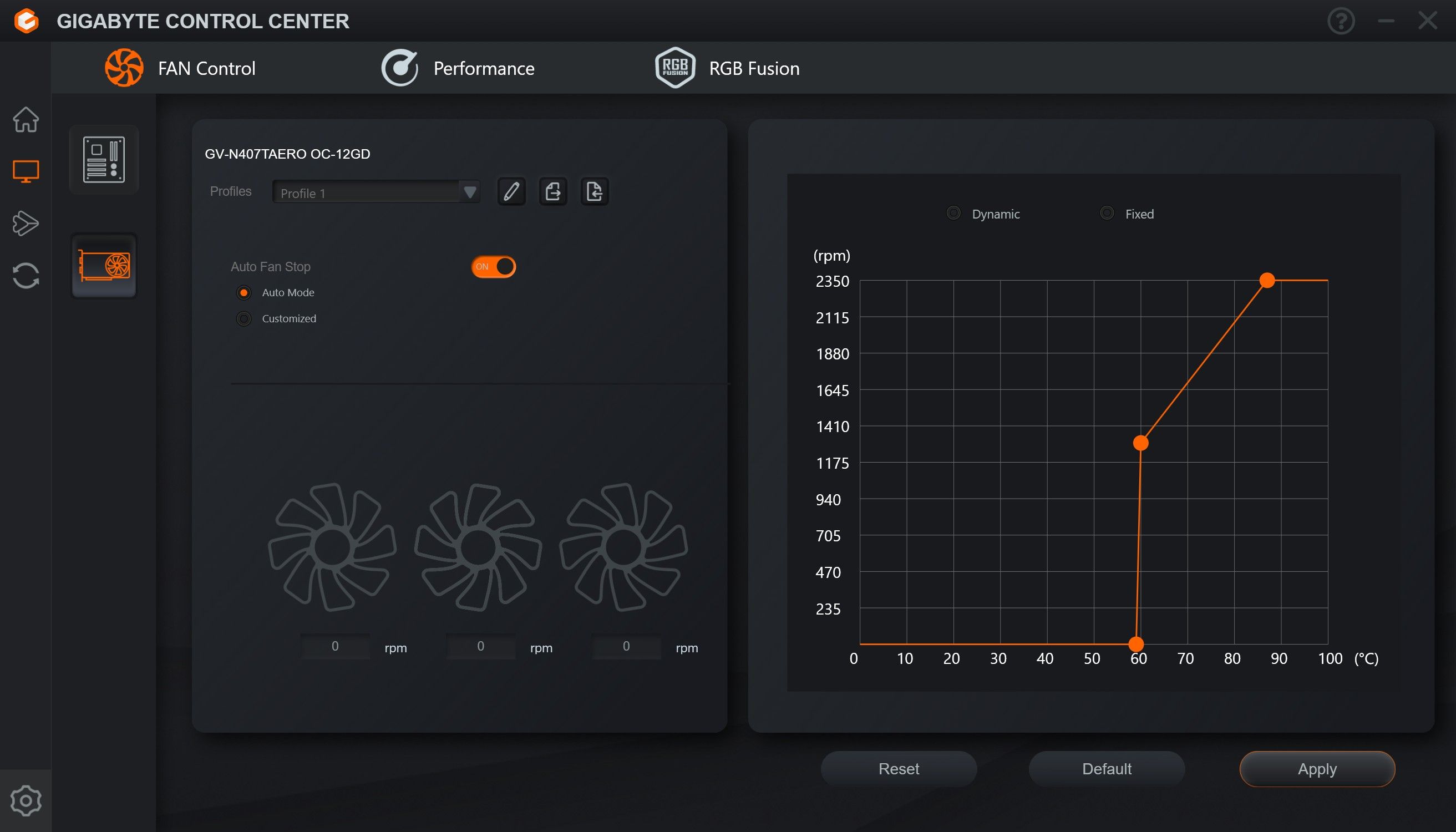The width and height of the screenshot is (1456, 832).
Task: Click the RGB Fusion hexagon icon
Action: (675, 68)
